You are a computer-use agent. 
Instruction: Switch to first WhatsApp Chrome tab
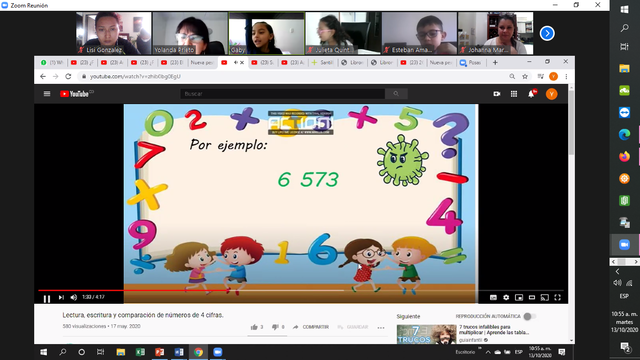pyautogui.click(x=52, y=62)
